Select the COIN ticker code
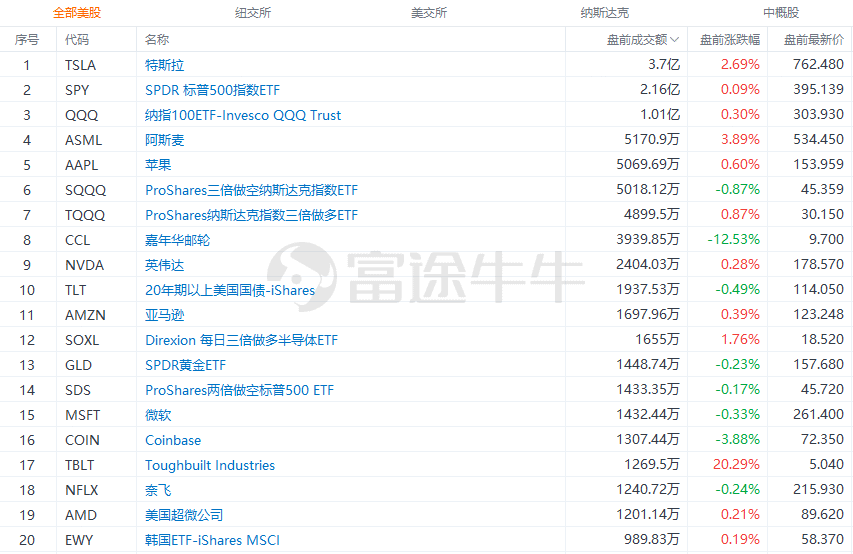This screenshot has width=853, height=554. [82, 440]
